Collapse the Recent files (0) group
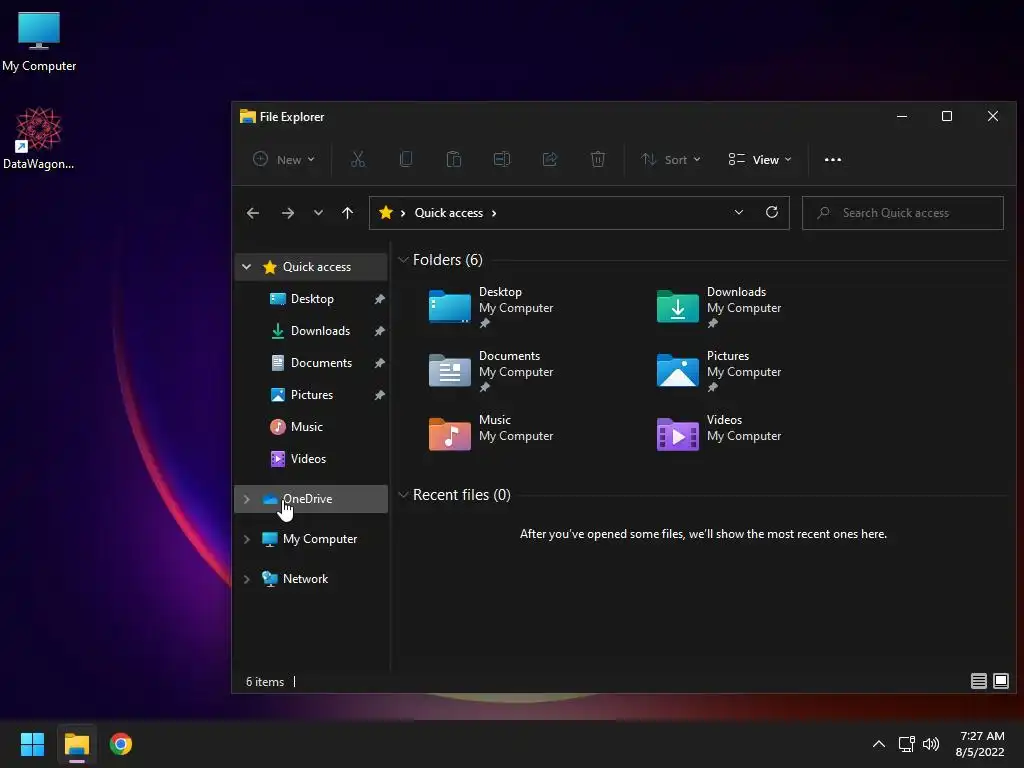The image size is (1024, 768). coord(404,494)
